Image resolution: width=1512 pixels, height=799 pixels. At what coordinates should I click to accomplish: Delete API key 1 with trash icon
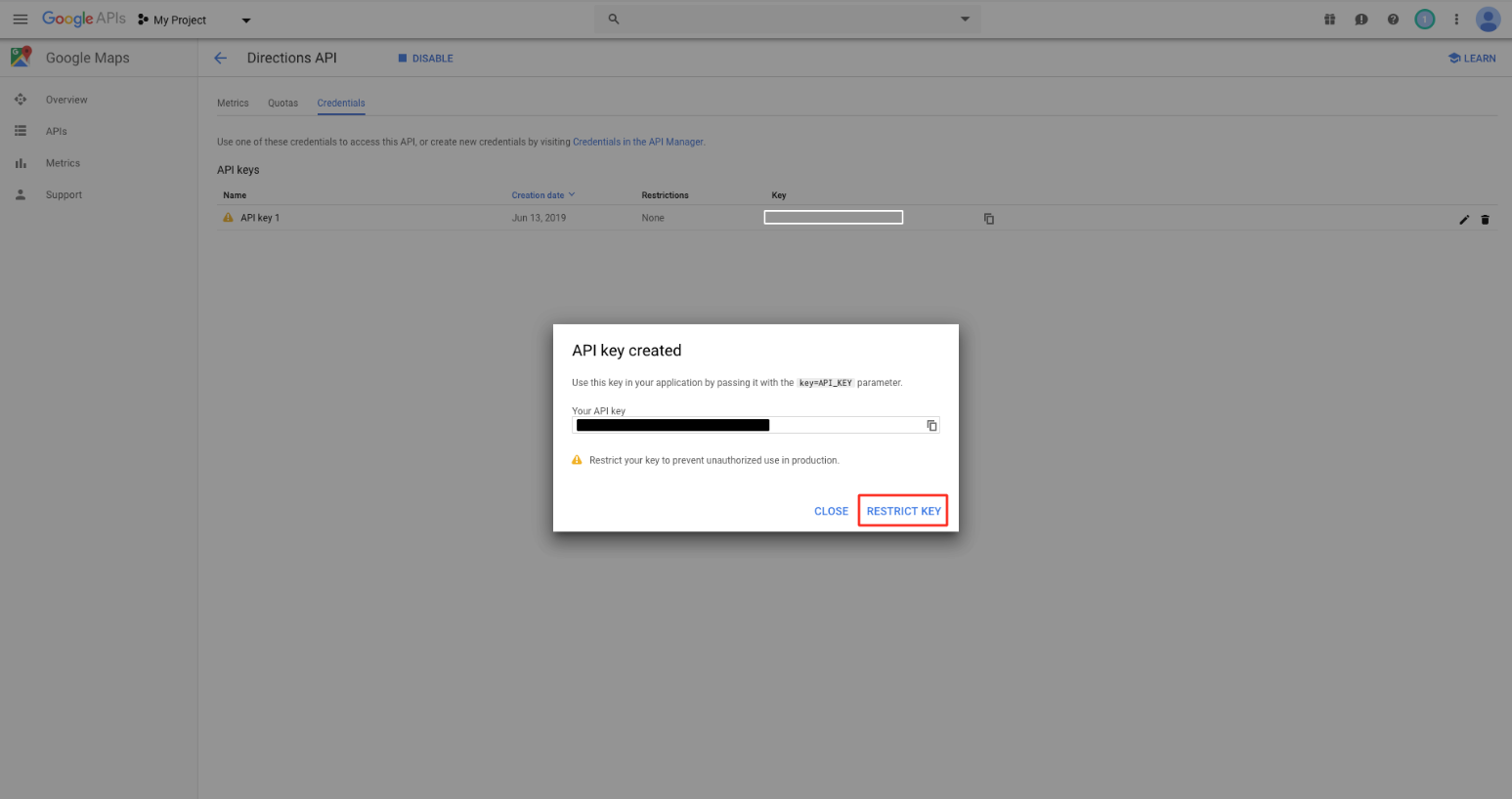(x=1485, y=219)
